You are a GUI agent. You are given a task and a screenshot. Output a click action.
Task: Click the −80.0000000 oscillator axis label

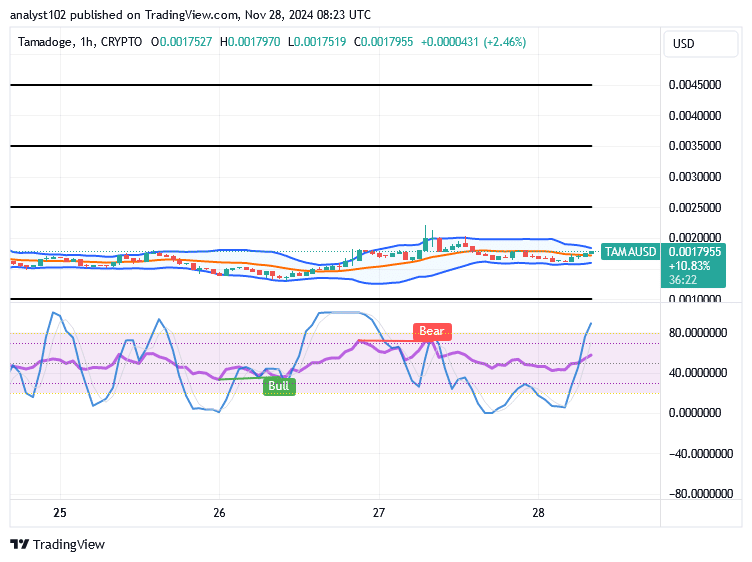(x=701, y=493)
